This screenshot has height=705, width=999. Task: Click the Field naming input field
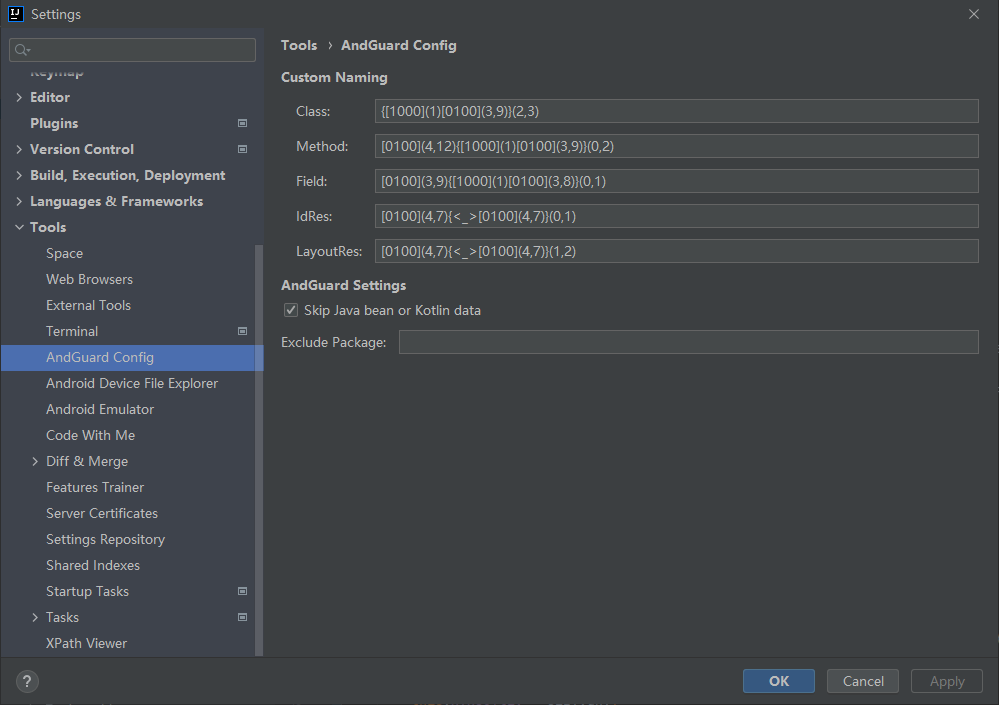(677, 181)
